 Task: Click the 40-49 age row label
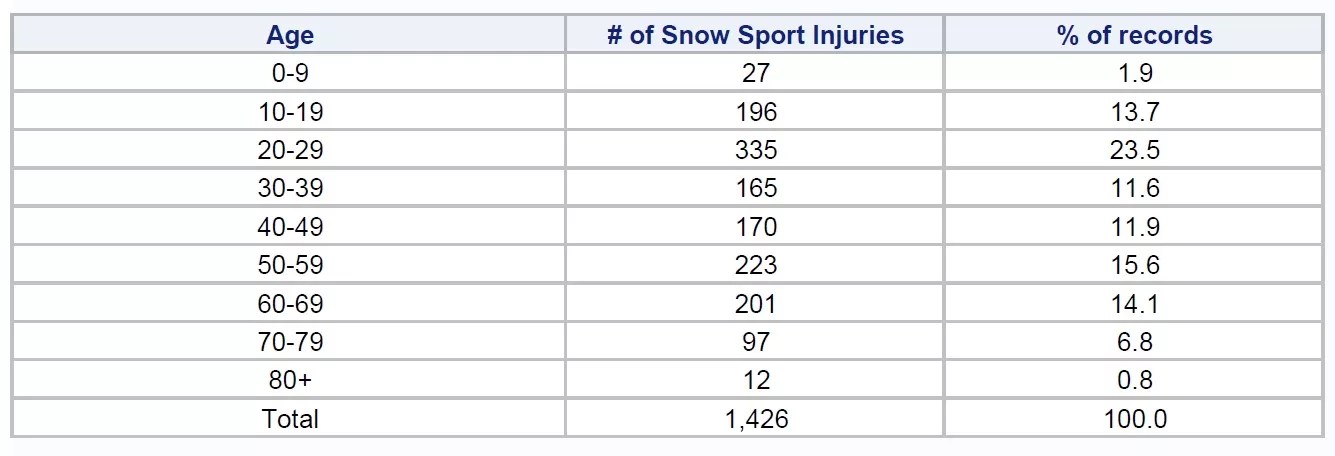pos(290,227)
